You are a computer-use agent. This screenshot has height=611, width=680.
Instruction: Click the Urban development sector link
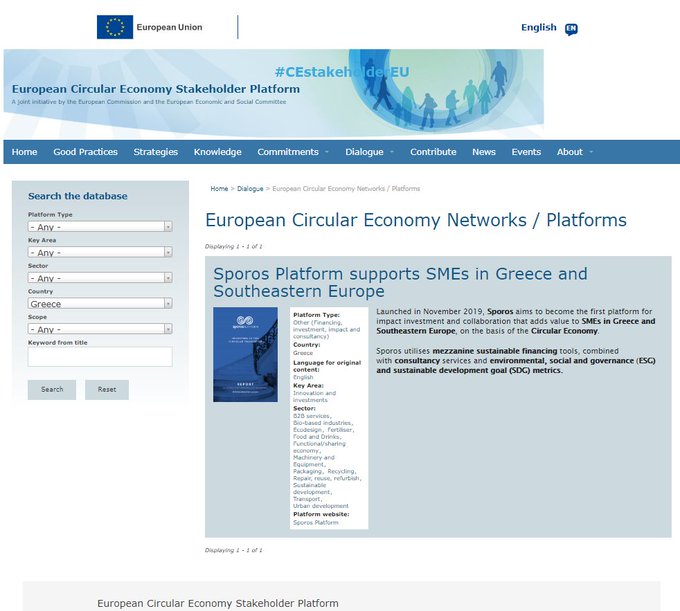coord(320,506)
